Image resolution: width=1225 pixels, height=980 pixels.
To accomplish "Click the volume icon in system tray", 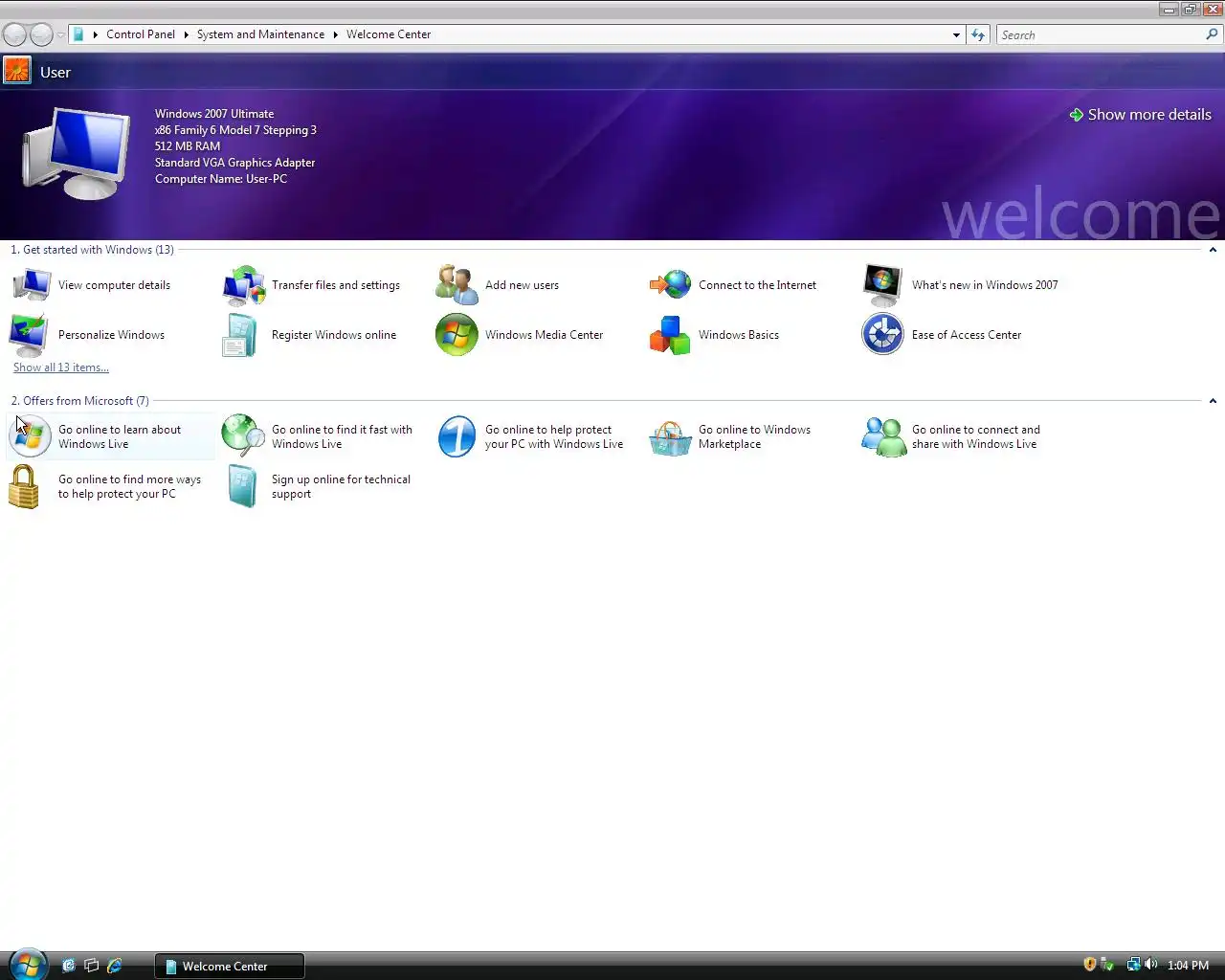I will [x=1150, y=965].
